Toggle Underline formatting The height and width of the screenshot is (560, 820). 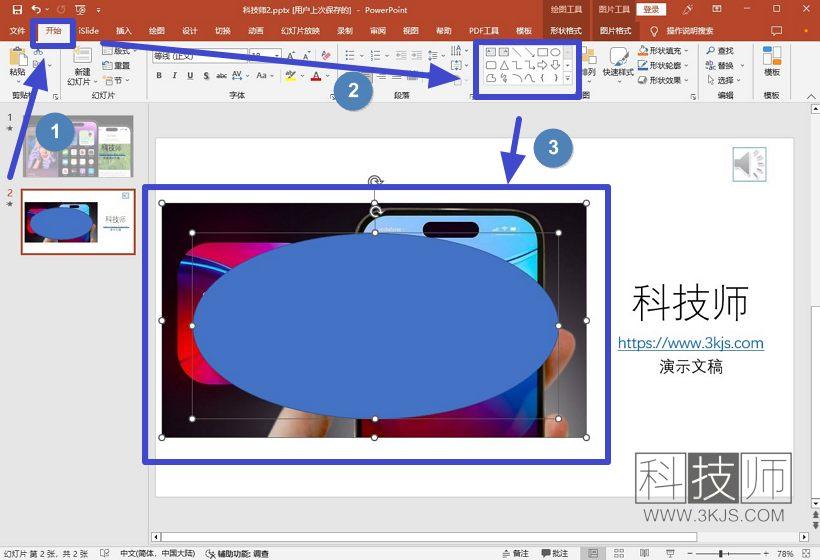pos(190,76)
